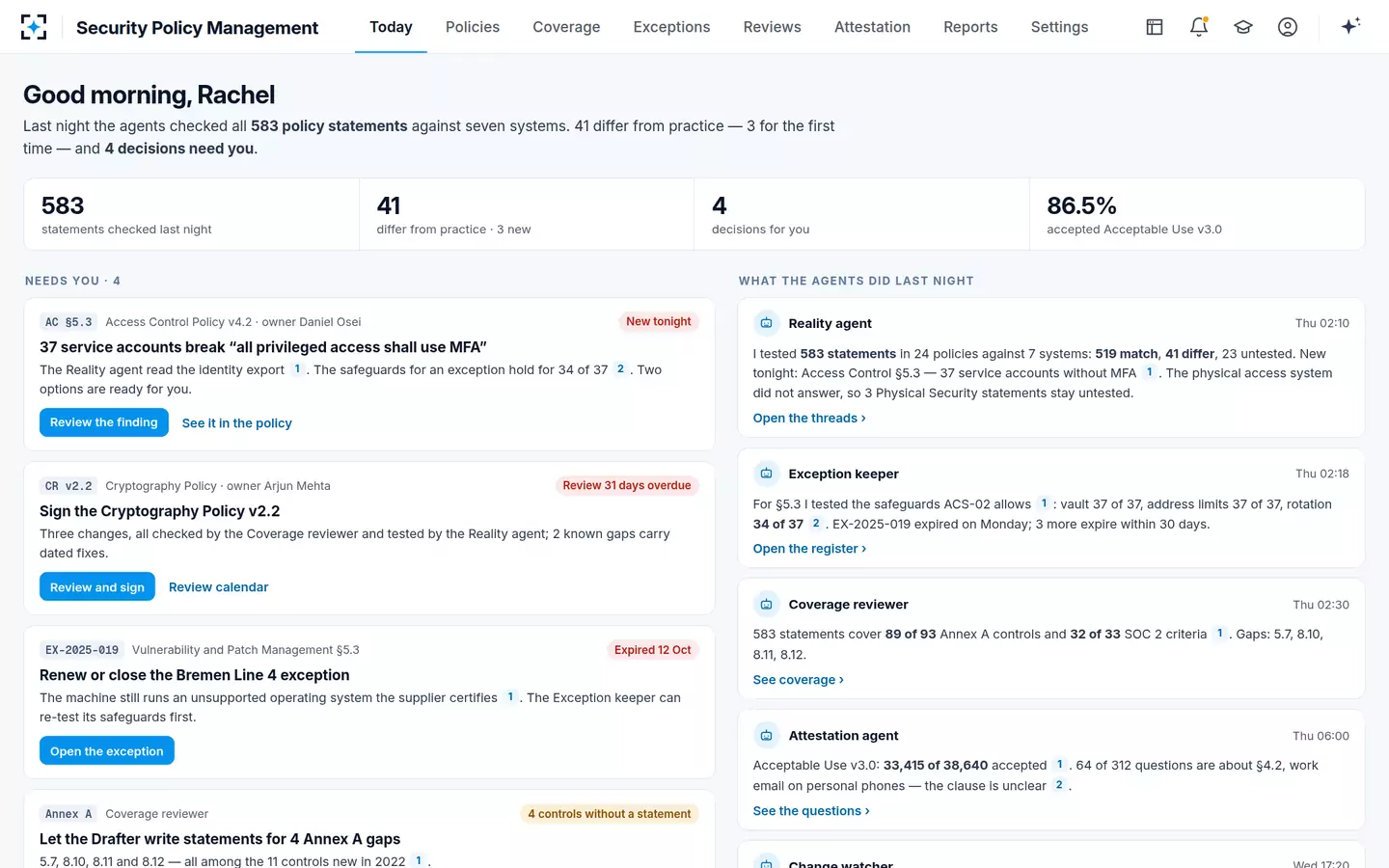Click the Review and sign button

click(97, 586)
